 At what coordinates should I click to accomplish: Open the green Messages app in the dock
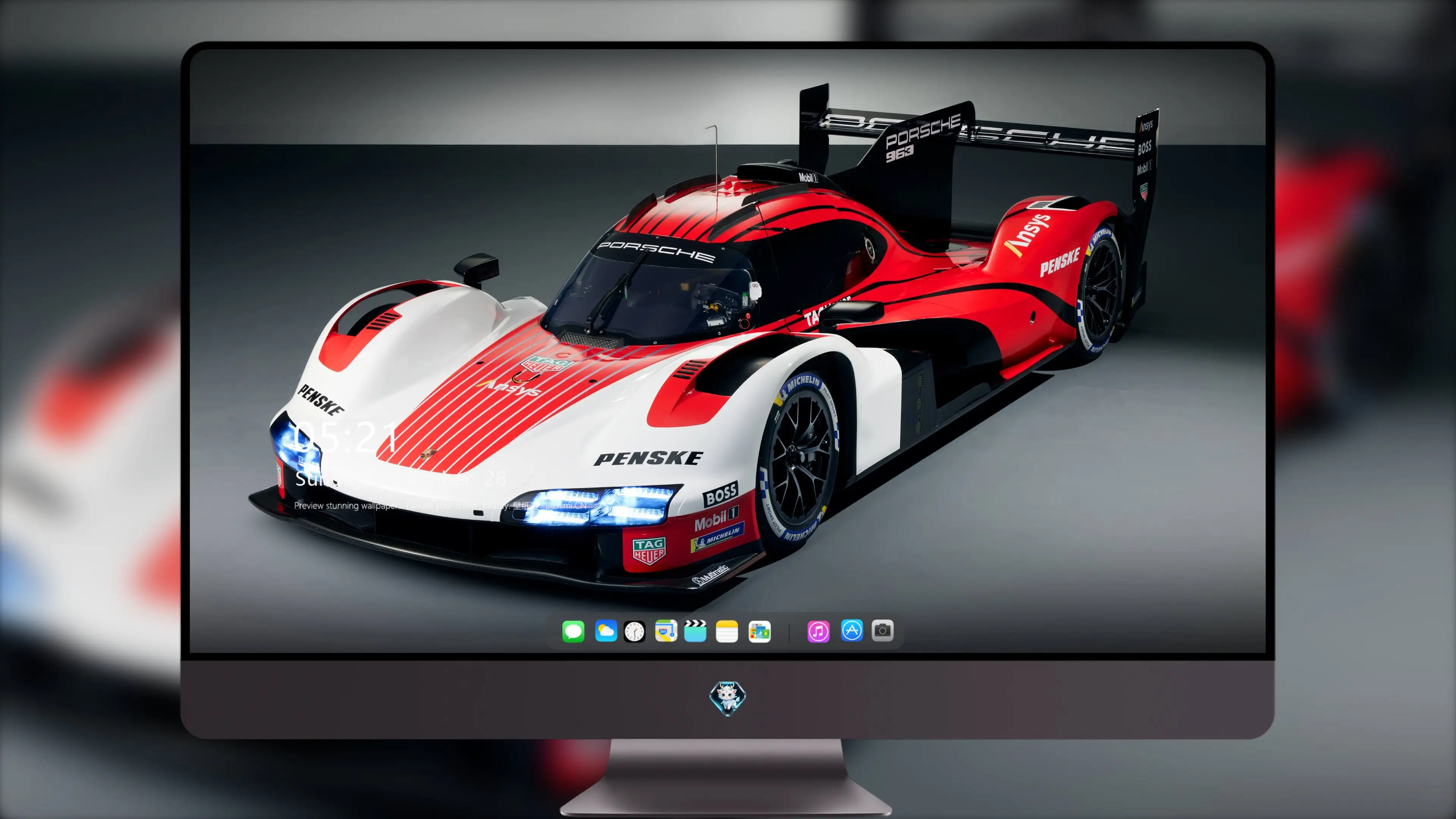573,631
